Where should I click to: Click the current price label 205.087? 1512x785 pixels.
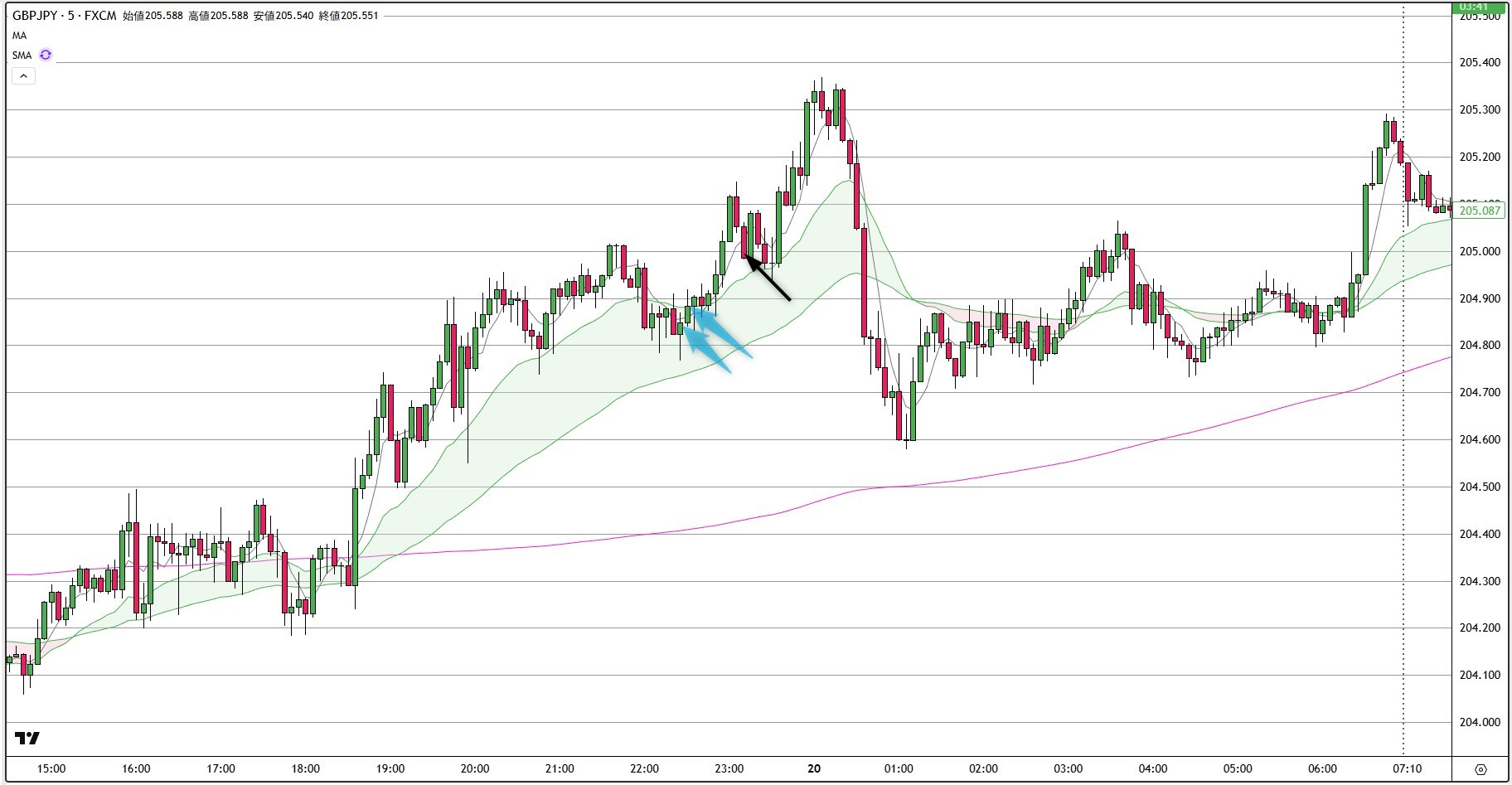1480,211
